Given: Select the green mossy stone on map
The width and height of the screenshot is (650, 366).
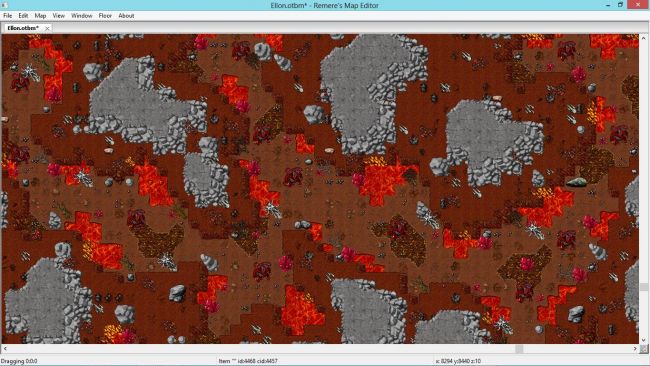Looking at the screenshot, I should pos(576,182).
